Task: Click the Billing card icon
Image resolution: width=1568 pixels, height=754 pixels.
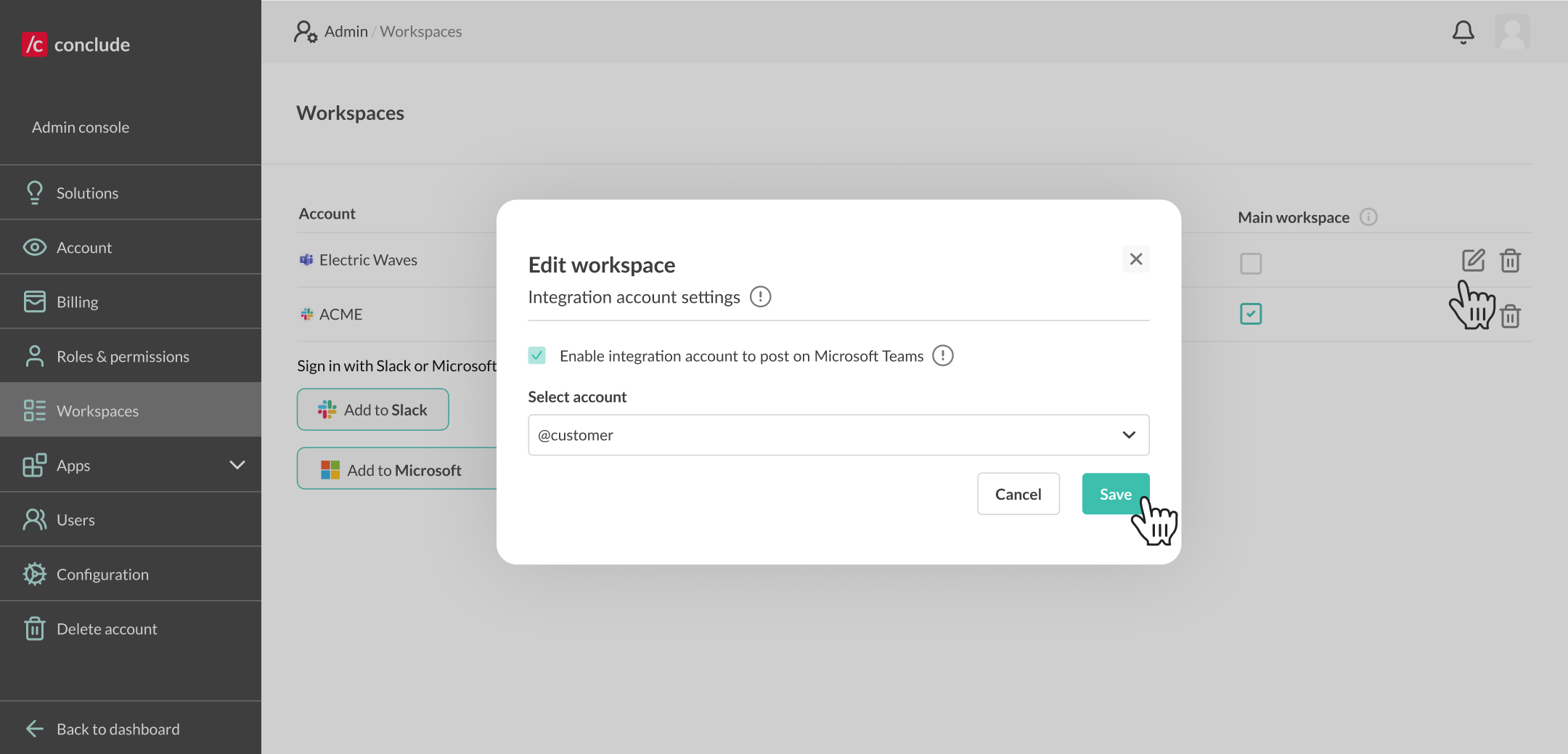Action: [x=34, y=301]
